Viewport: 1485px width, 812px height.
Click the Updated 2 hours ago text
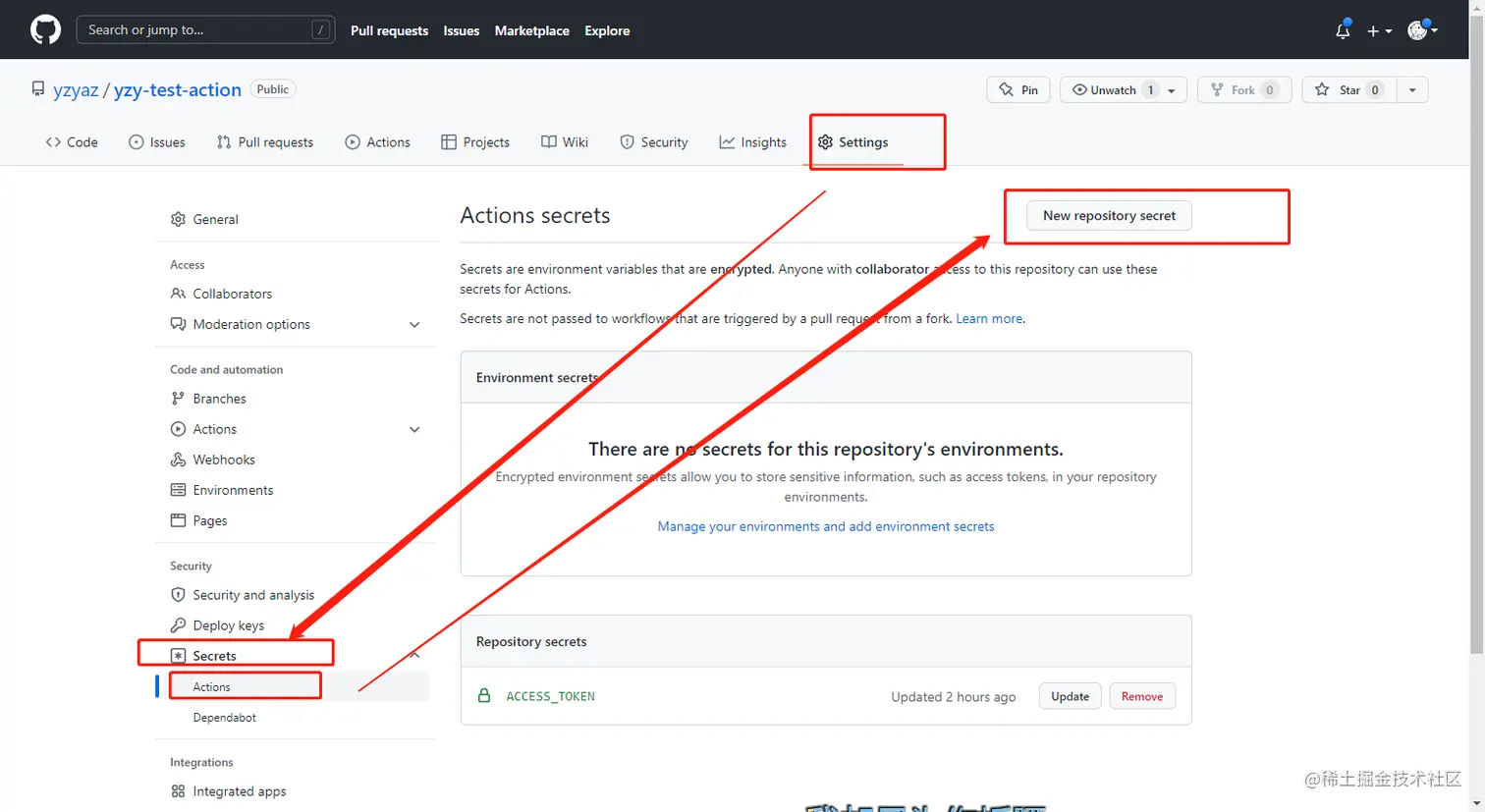tap(953, 697)
